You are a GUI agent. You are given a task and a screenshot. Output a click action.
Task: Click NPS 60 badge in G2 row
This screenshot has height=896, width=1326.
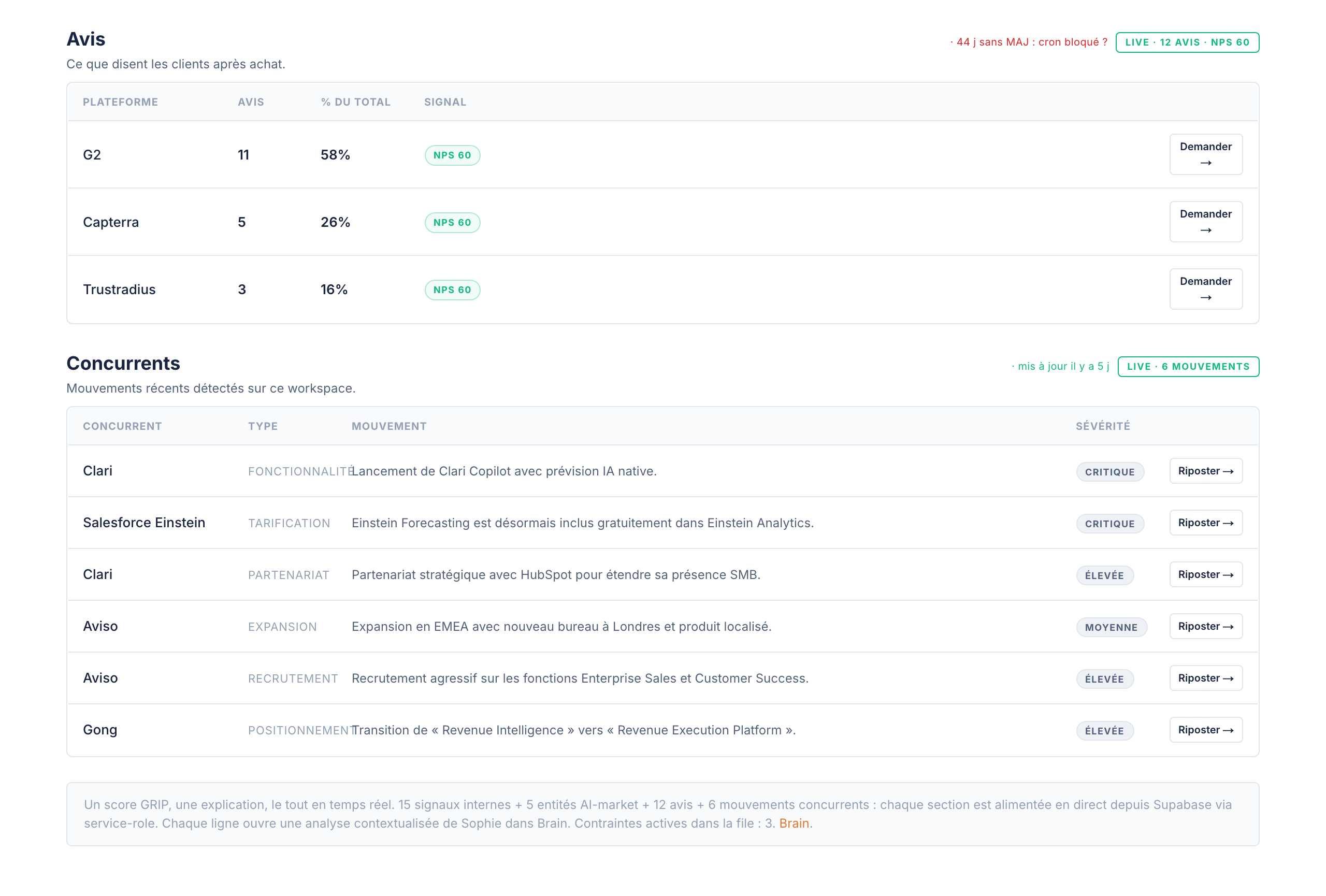(452, 155)
